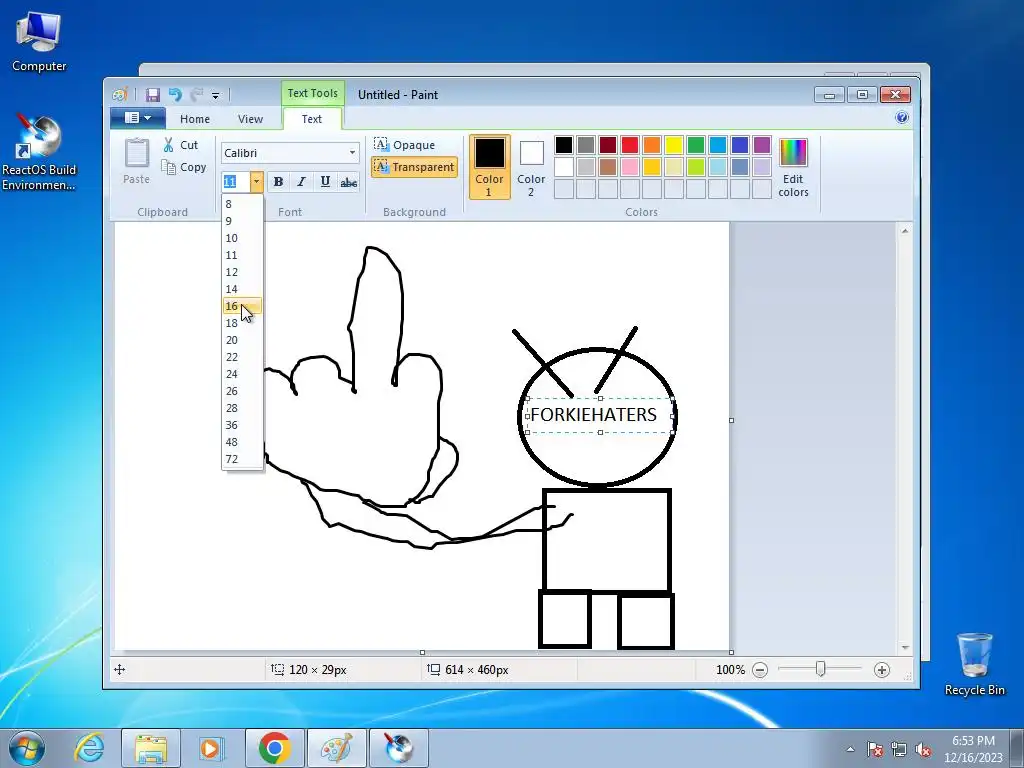Choose font size 9 from list
Image resolution: width=1024 pixels, height=768 pixels.
click(242, 221)
